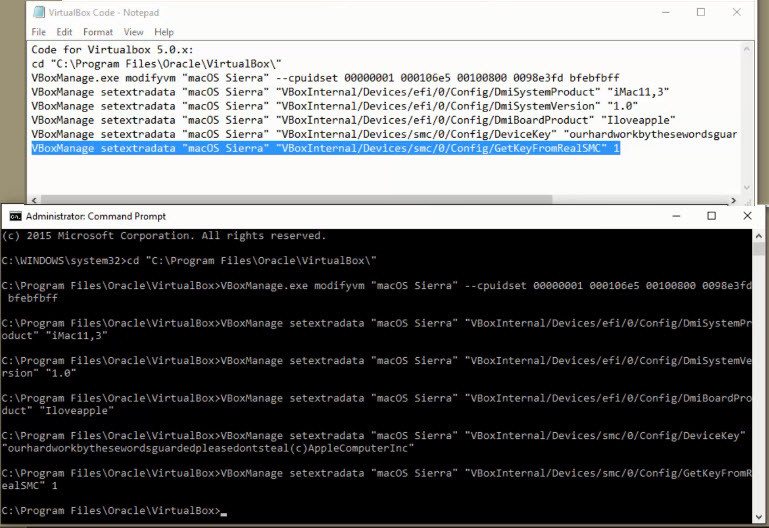Click the Command Prompt vertical scrollbar thumb
Viewport: 769px width, 528px height.
coord(760,250)
